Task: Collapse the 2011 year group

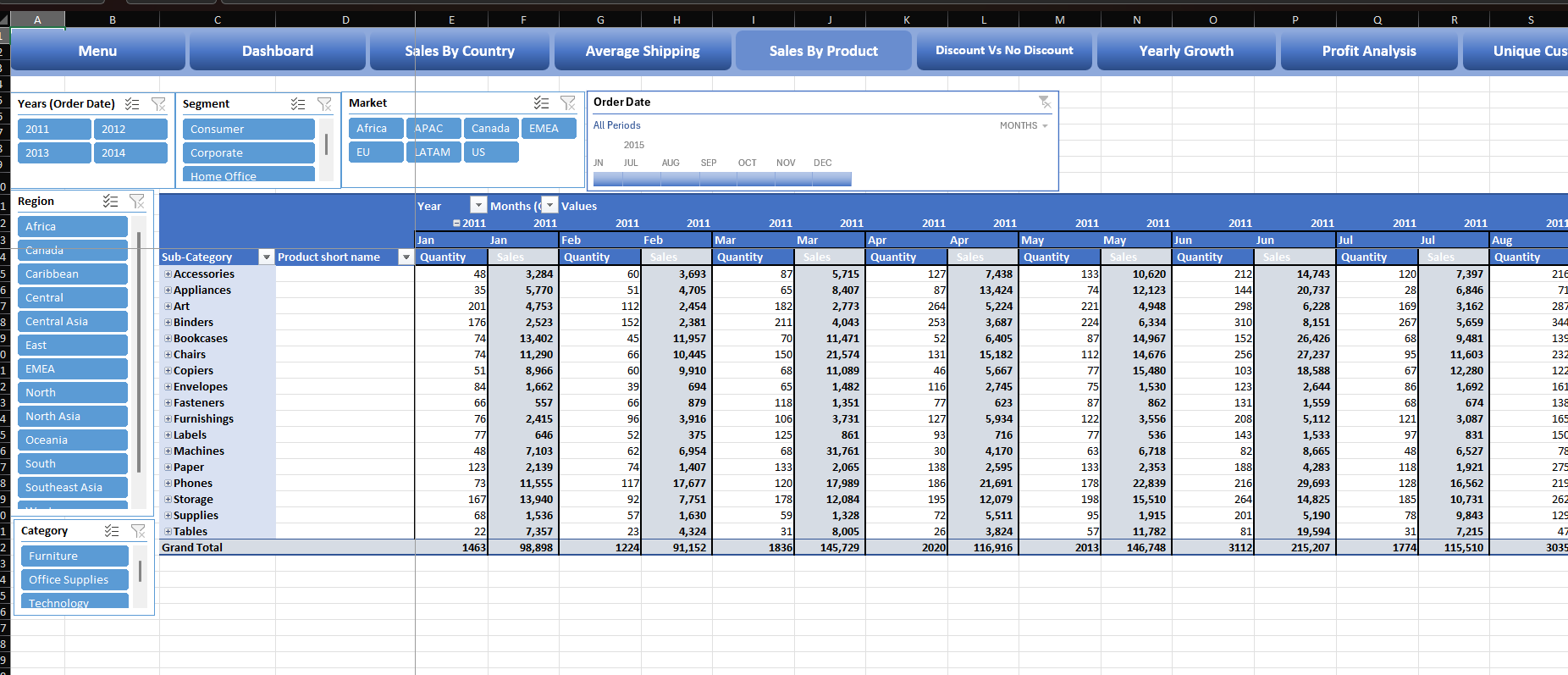Action: 456,223
